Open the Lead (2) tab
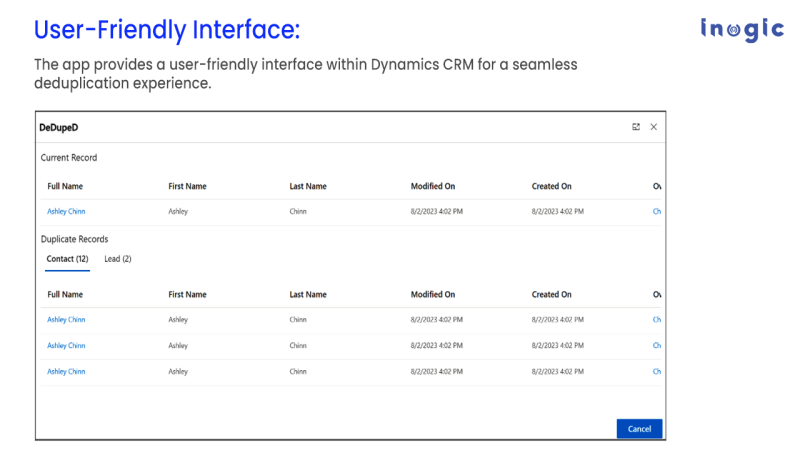Screen dimensions: 800x450 [x=118, y=259]
